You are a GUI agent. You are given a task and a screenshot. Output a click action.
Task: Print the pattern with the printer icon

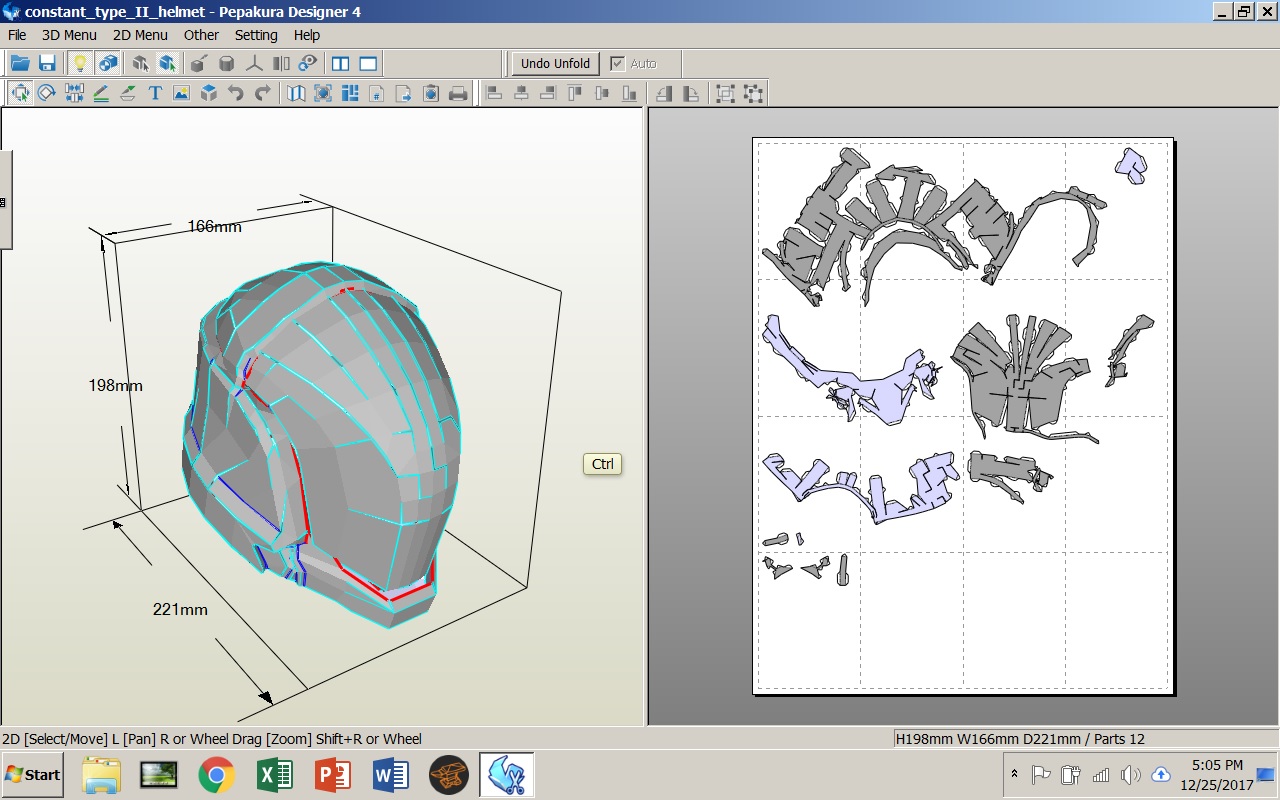pos(458,93)
